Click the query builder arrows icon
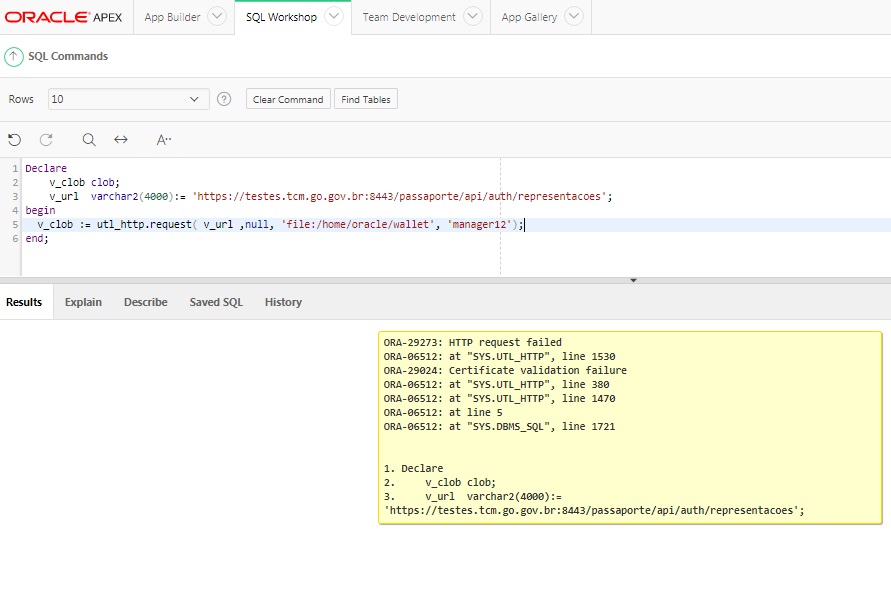891x597 pixels. click(x=121, y=140)
